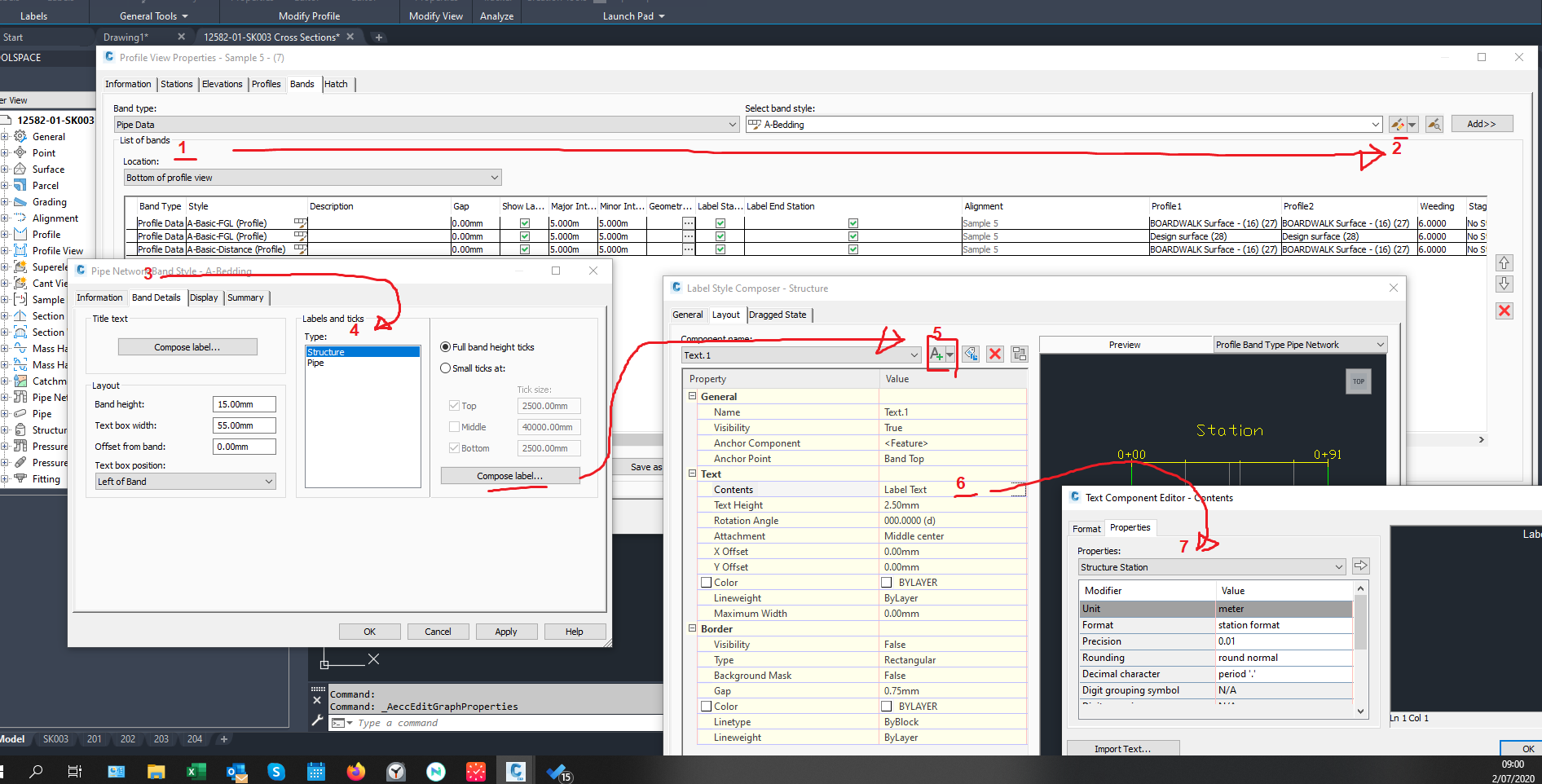
Task: Open the Edit Current Selection band style icon
Action: click(1396, 124)
